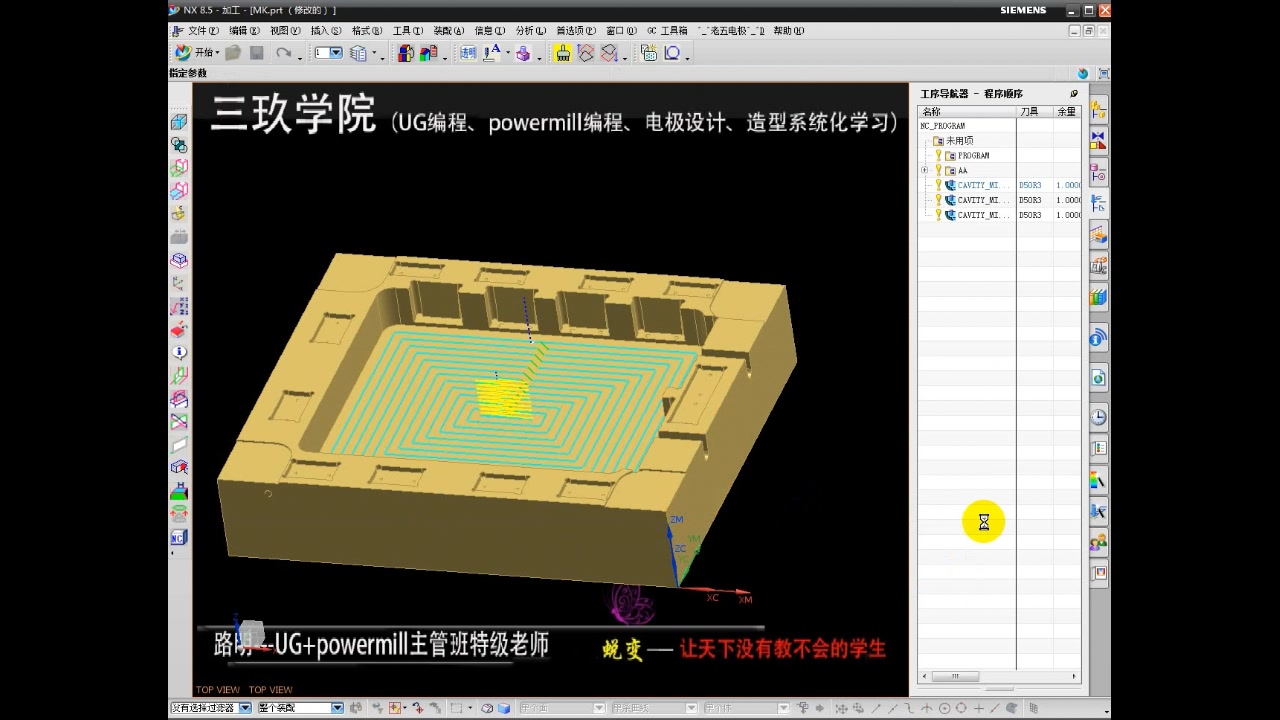Click the open file folder icon
The height and width of the screenshot is (720, 1280).
click(233, 53)
